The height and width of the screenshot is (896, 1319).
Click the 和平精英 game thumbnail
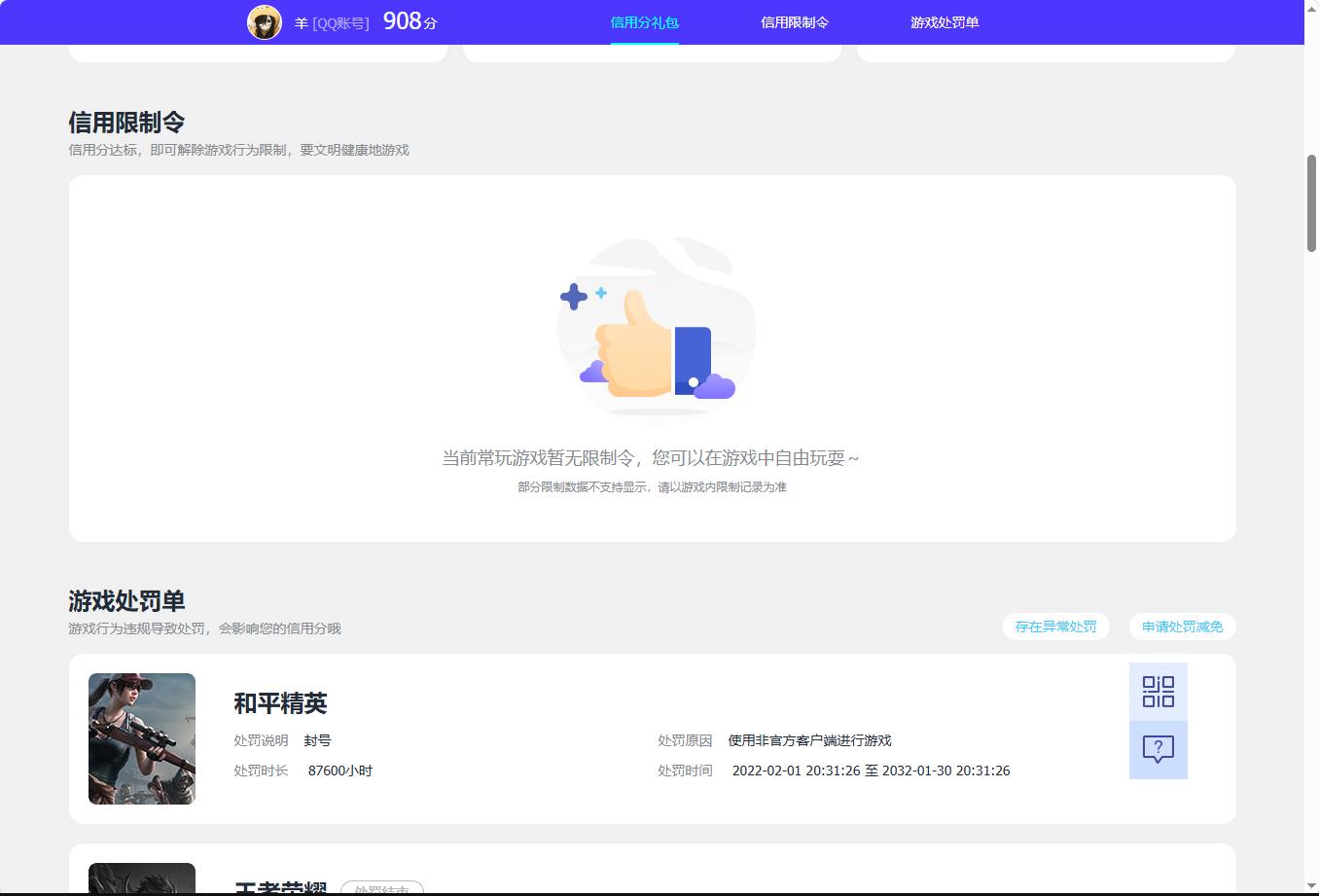tap(142, 738)
